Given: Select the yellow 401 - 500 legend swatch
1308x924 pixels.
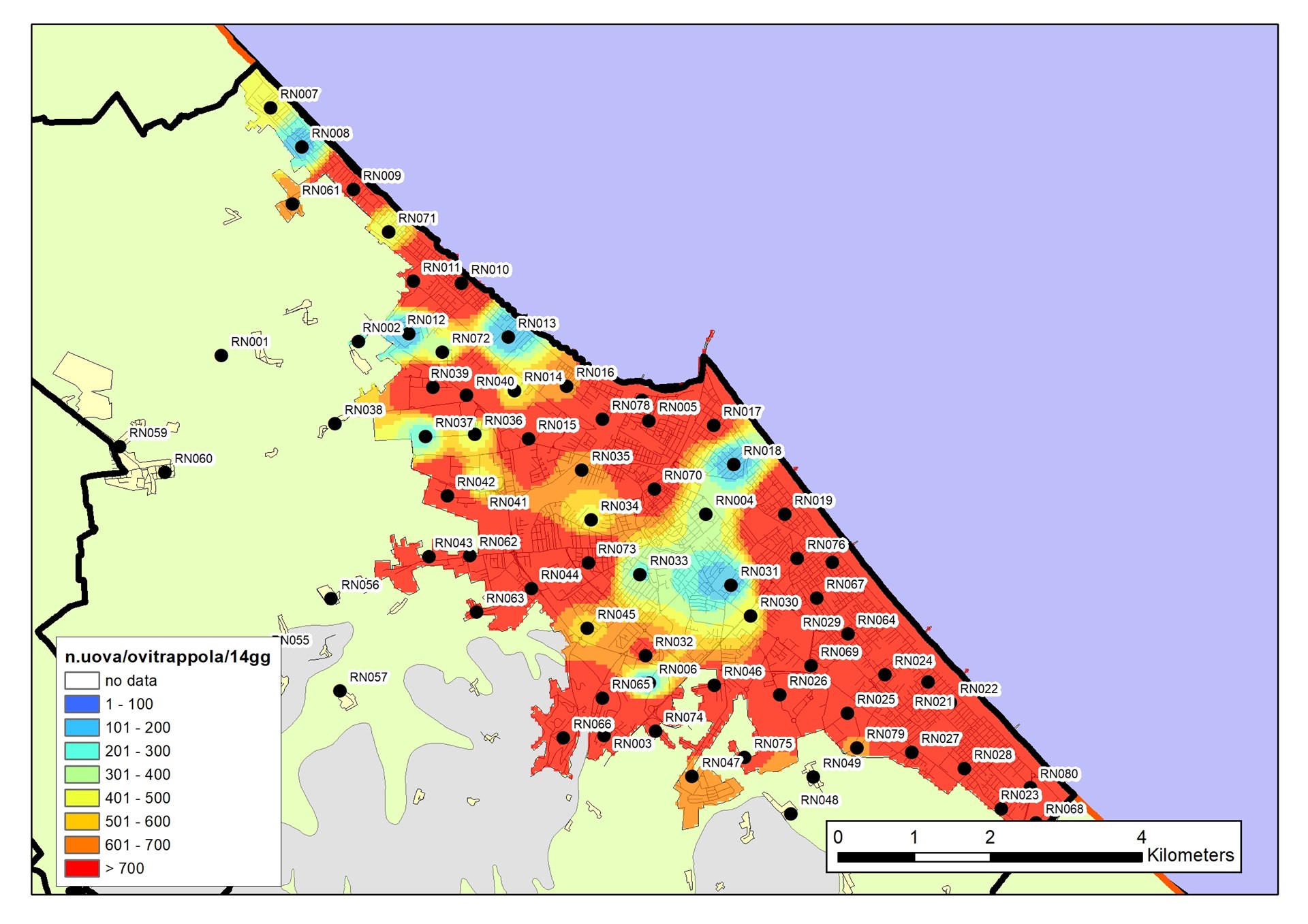Looking at the screenshot, I should pos(82,798).
